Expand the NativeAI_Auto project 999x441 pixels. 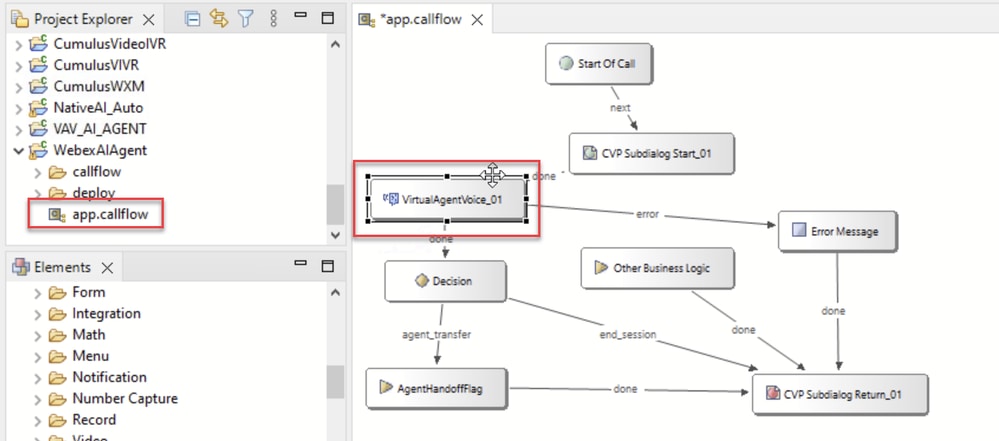[18, 109]
